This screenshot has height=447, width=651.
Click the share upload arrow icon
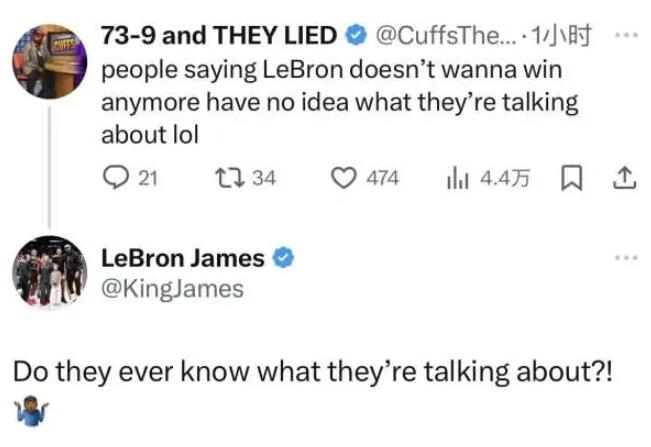coord(623,178)
